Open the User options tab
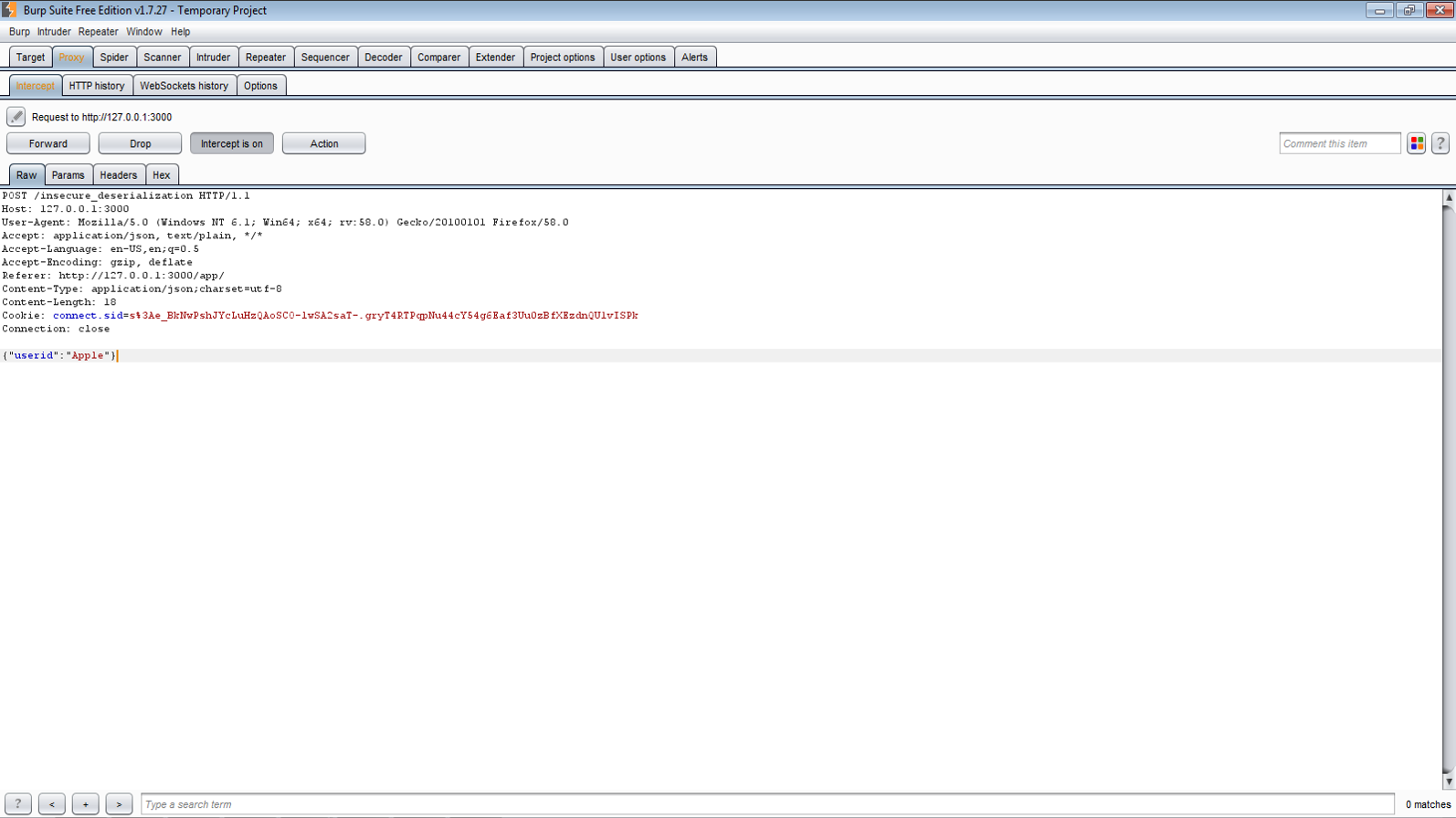Image resolution: width=1456 pixels, height=818 pixels. (x=638, y=57)
